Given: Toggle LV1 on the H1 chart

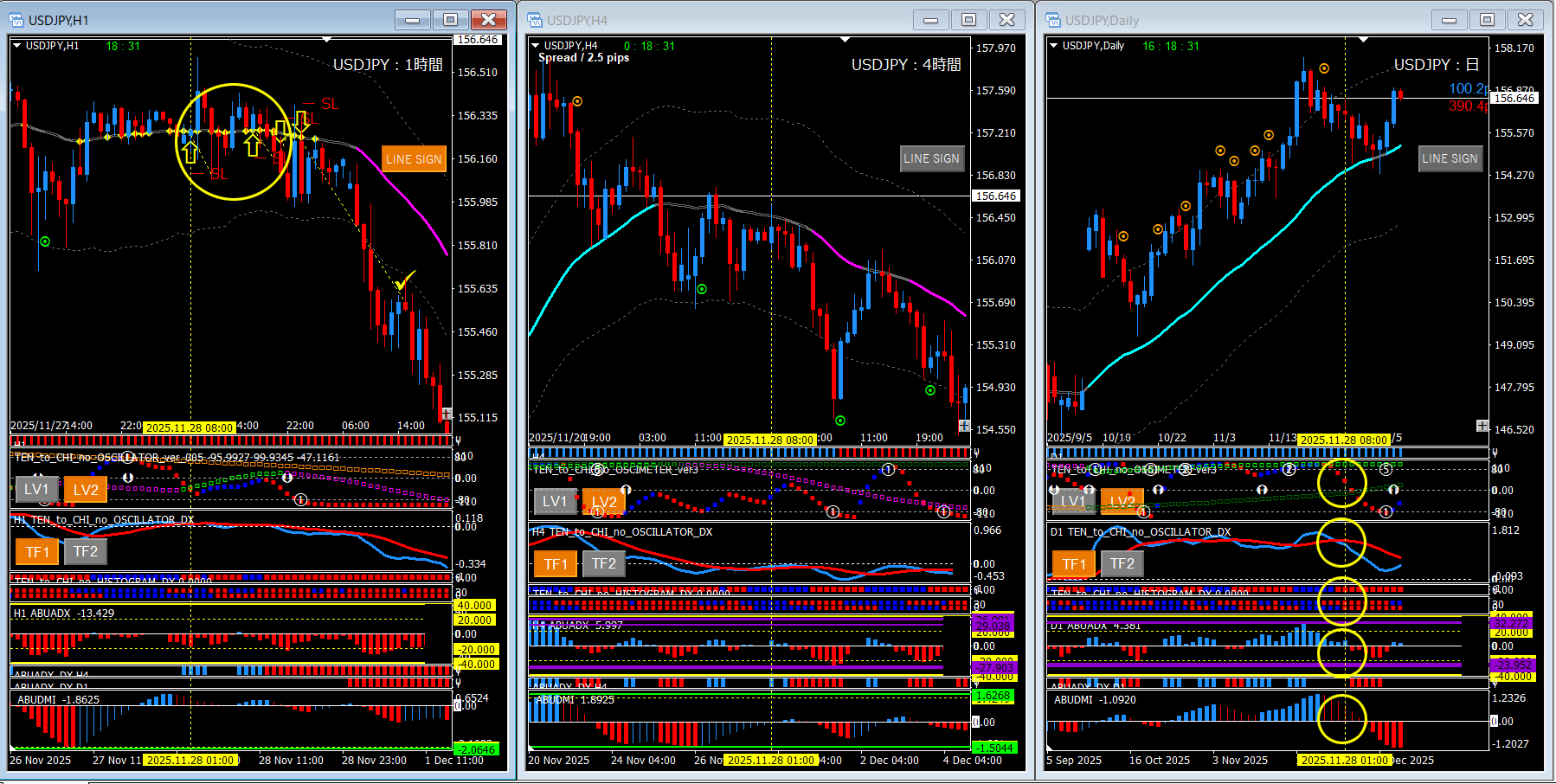Looking at the screenshot, I should (36, 490).
